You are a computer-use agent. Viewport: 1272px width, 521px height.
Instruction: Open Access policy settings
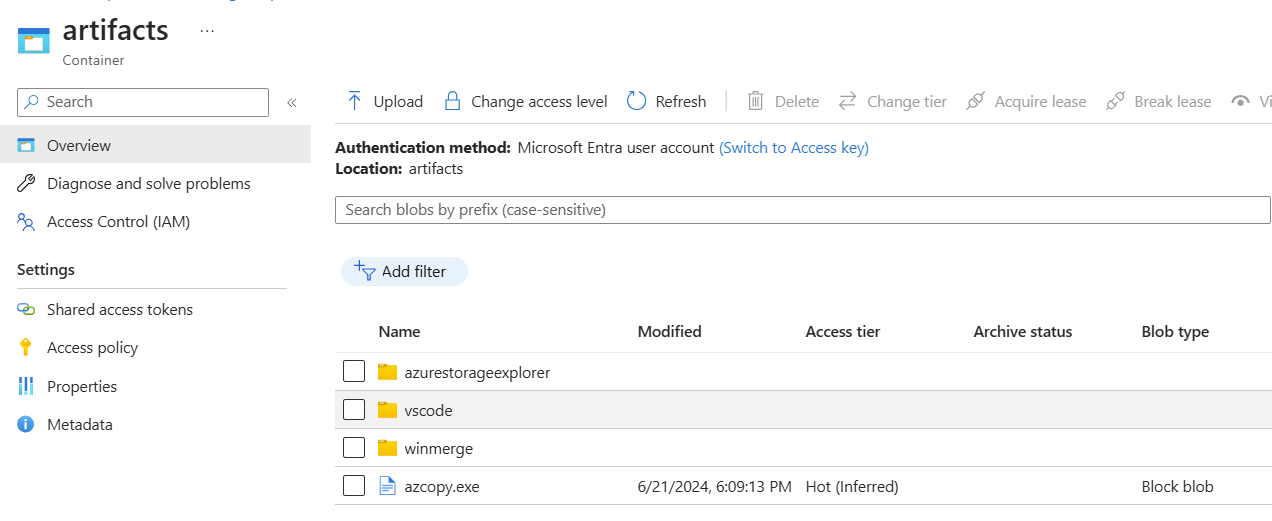tap(92, 348)
